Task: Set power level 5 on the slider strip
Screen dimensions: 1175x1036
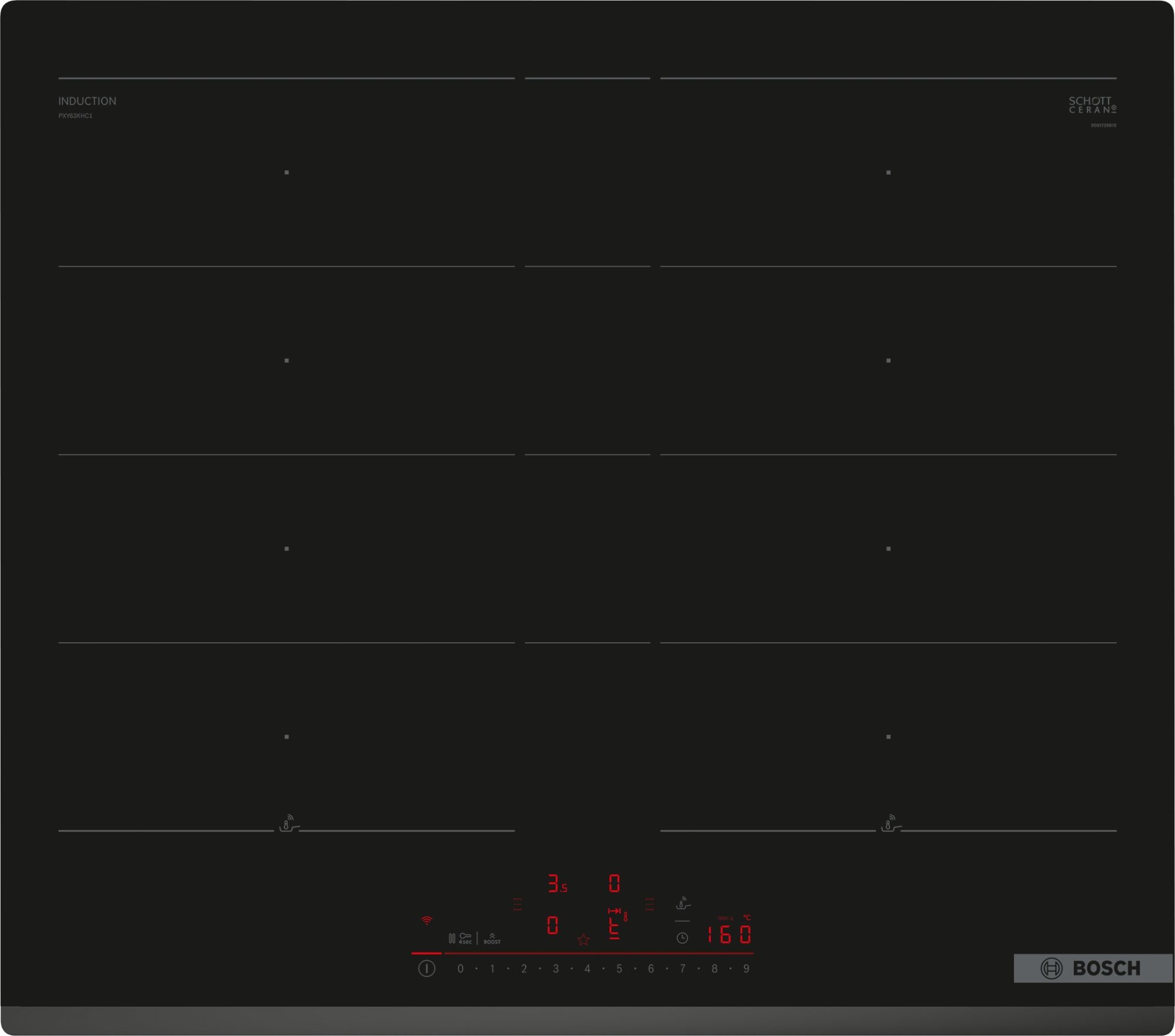Action: (619, 968)
